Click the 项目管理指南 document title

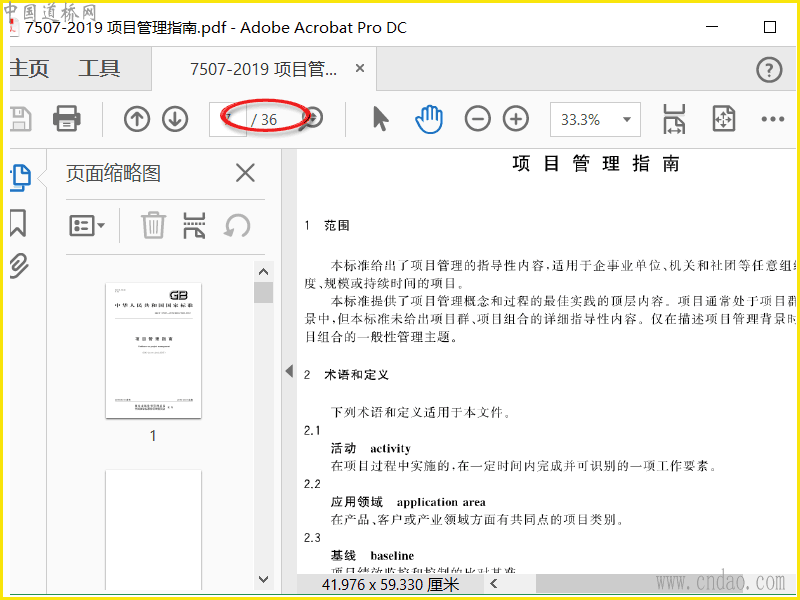click(596, 164)
